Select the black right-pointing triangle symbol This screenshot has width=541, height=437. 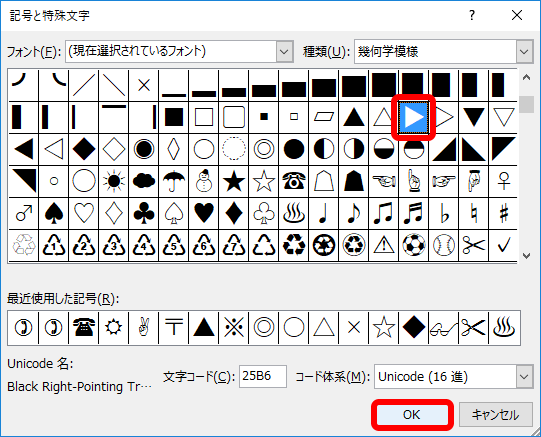413,117
